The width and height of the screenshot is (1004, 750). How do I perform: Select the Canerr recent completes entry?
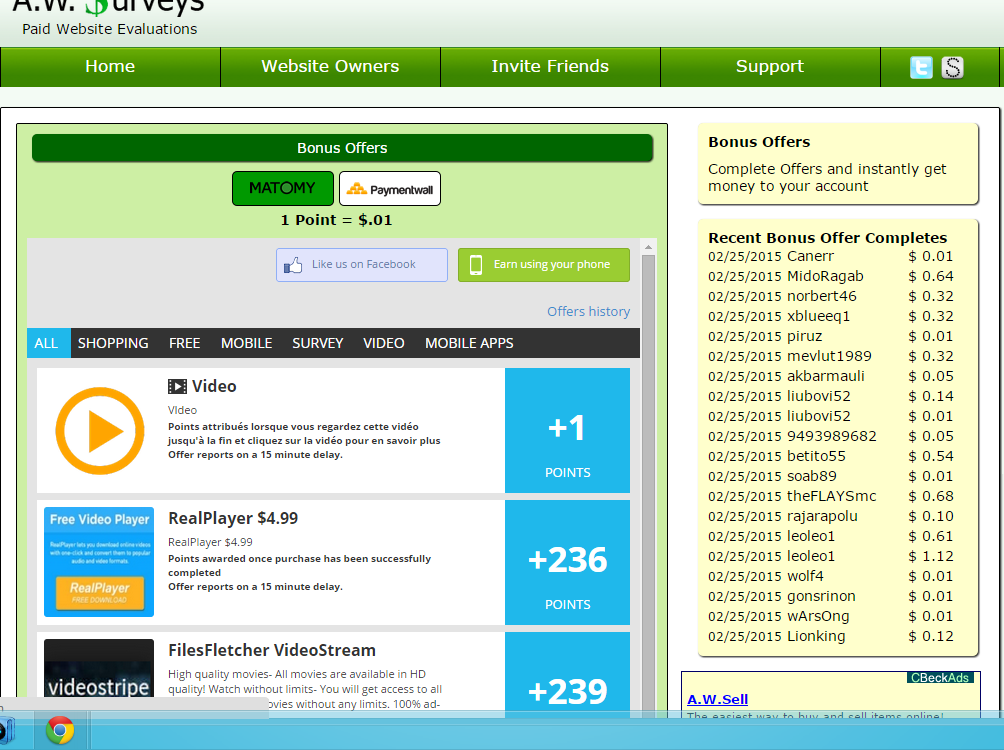[x=831, y=256]
